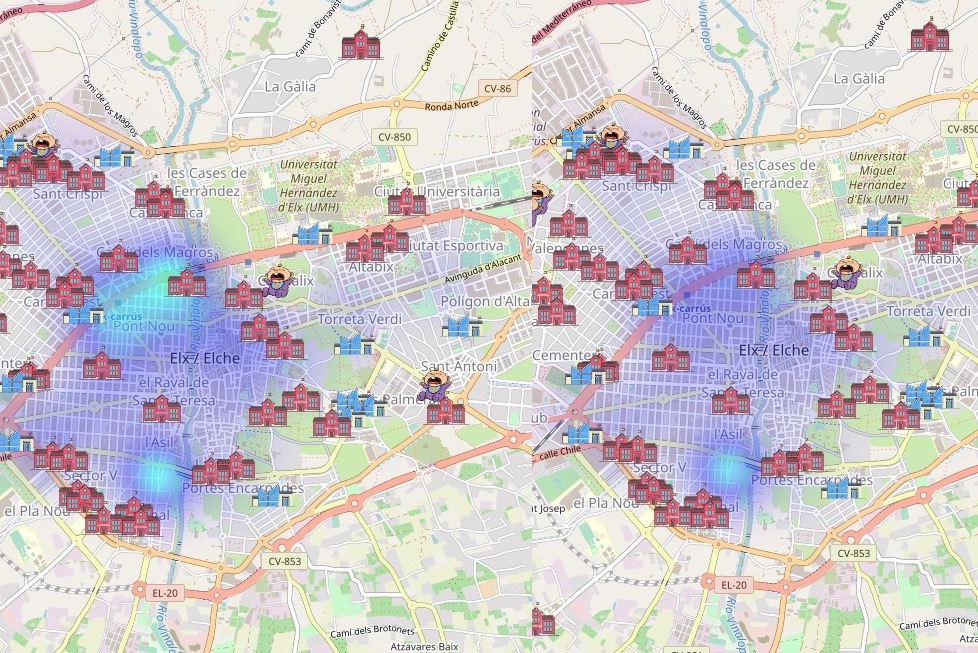The image size is (978, 653).
Task: Open right map's crying face marker near Altabix
Action: [x=848, y=272]
